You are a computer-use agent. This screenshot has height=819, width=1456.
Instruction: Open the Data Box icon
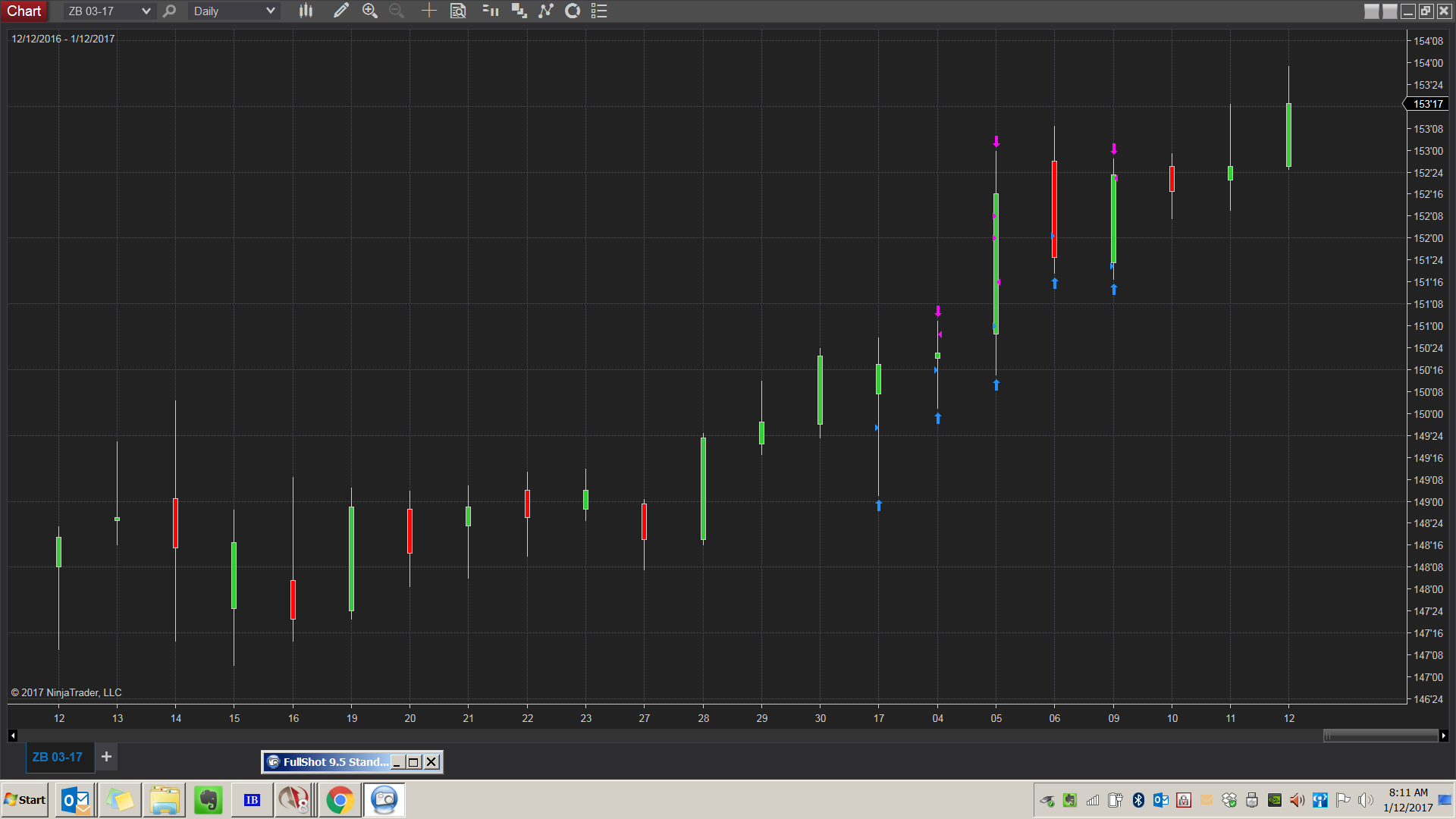(x=458, y=11)
